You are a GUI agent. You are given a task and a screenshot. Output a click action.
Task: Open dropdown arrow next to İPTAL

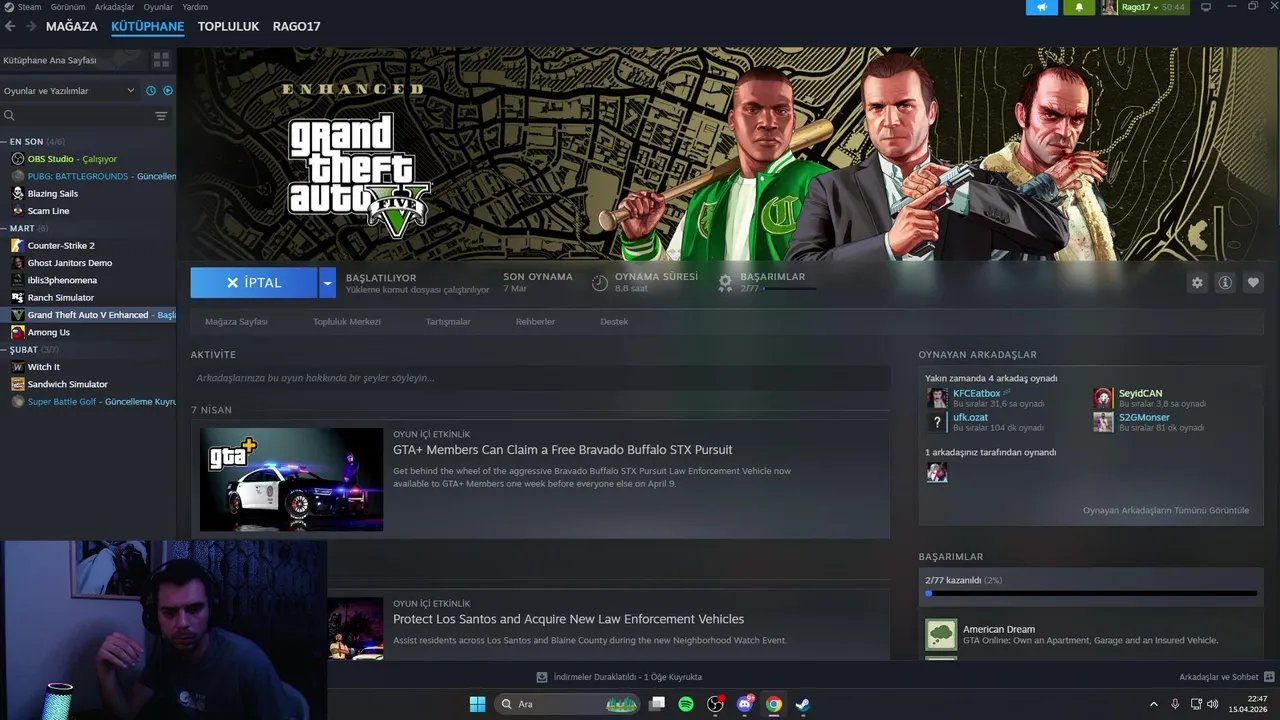tap(327, 283)
